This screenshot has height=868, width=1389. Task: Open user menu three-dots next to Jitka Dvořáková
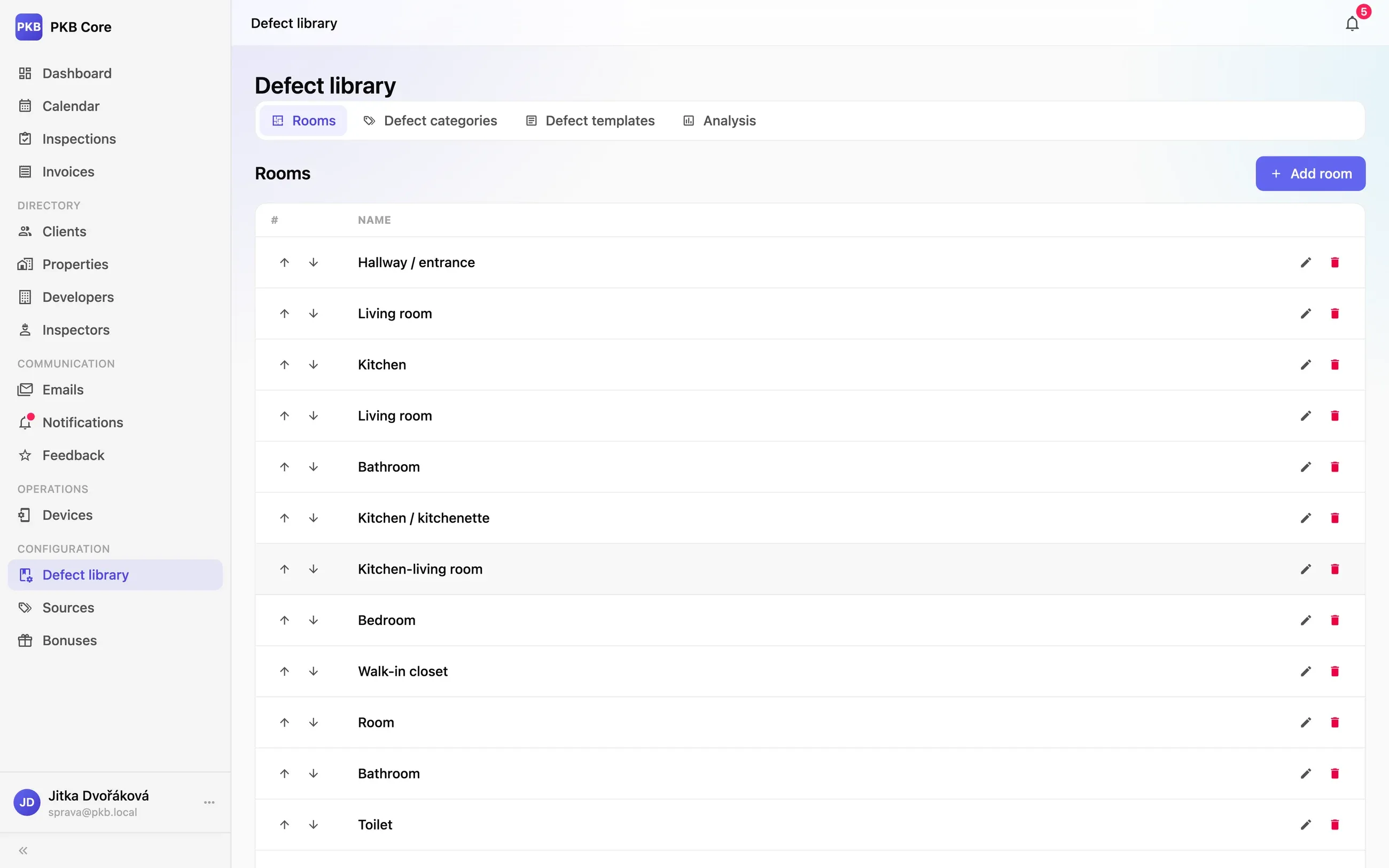[209, 802]
